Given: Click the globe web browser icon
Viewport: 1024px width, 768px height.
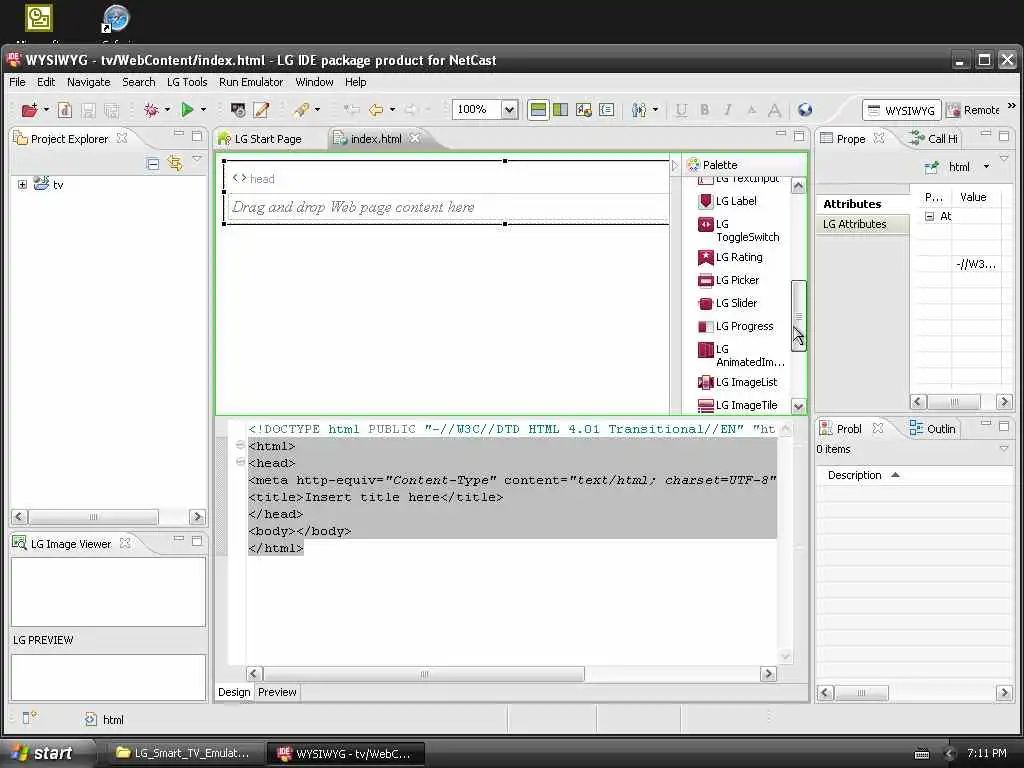Looking at the screenshot, I should click(x=805, y=110).
